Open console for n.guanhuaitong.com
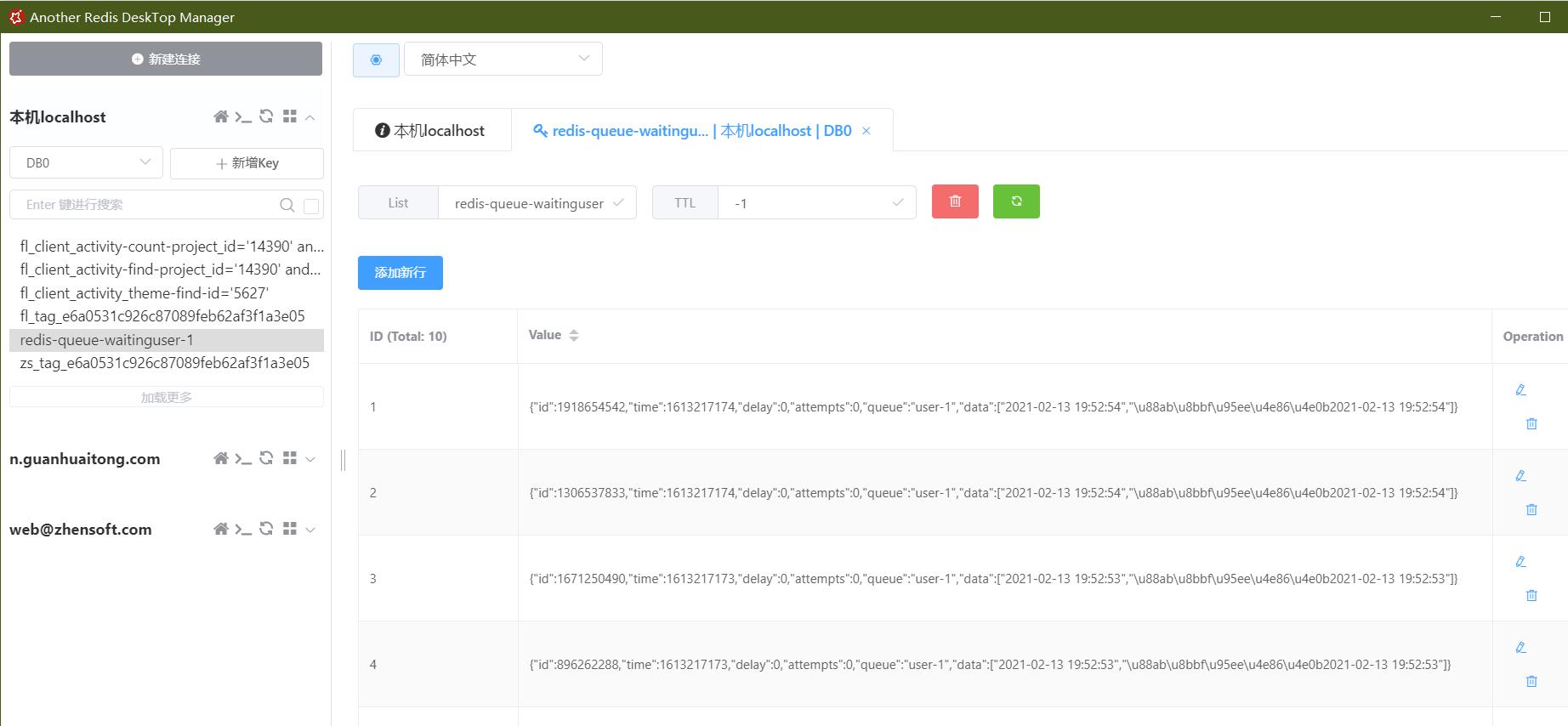The width and height of the screenshot is (1568, 726). click(x=243, y=459)
